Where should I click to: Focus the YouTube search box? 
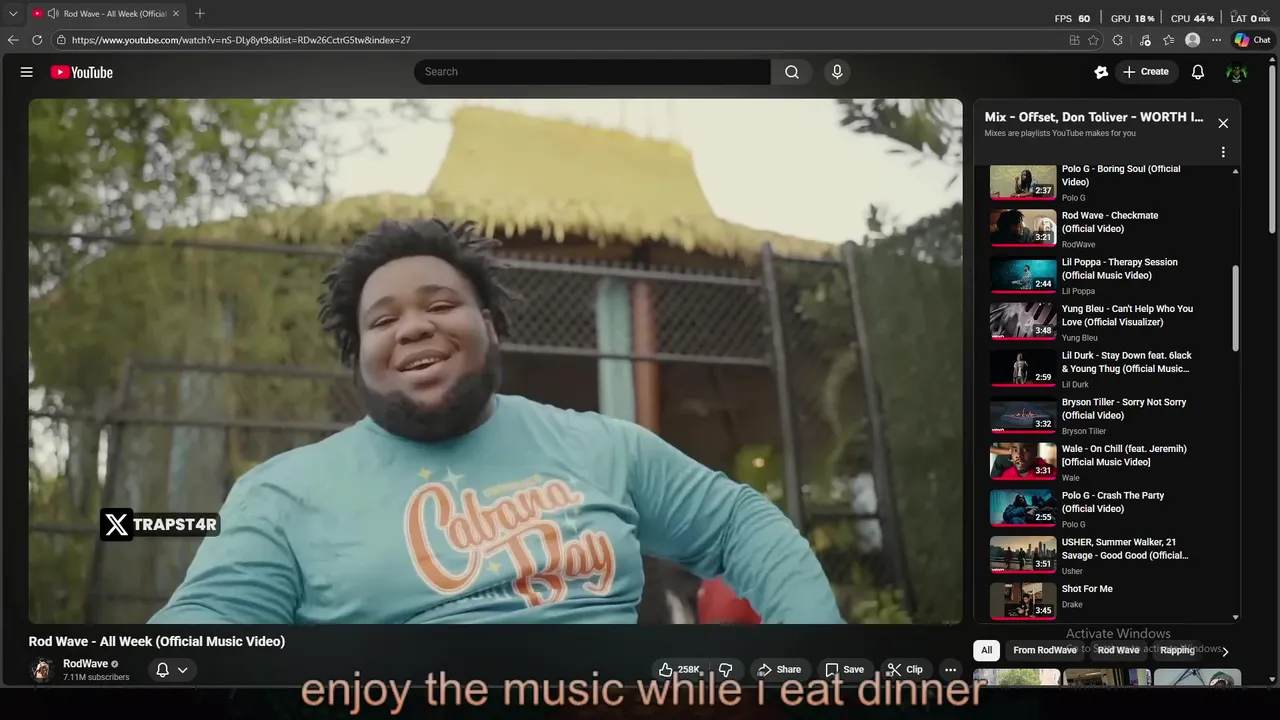pos(592,72)
